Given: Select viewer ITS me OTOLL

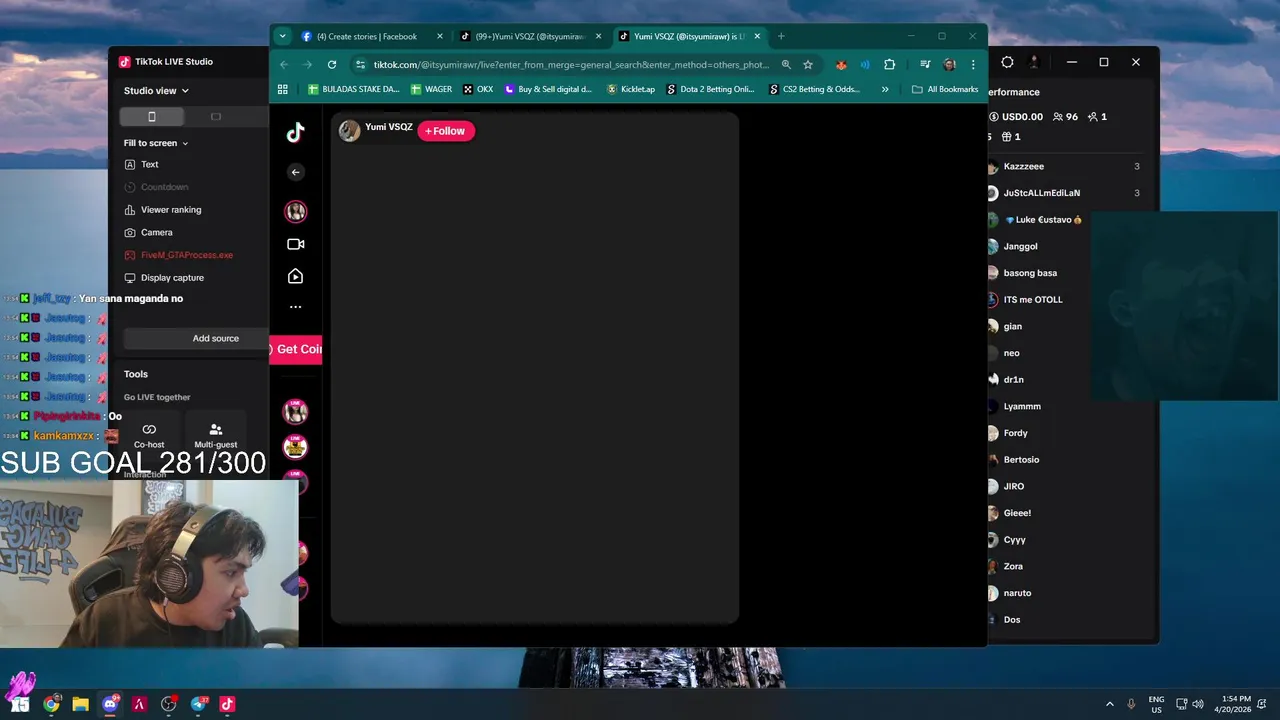Looking at the screenshot, I should 1033,300.
